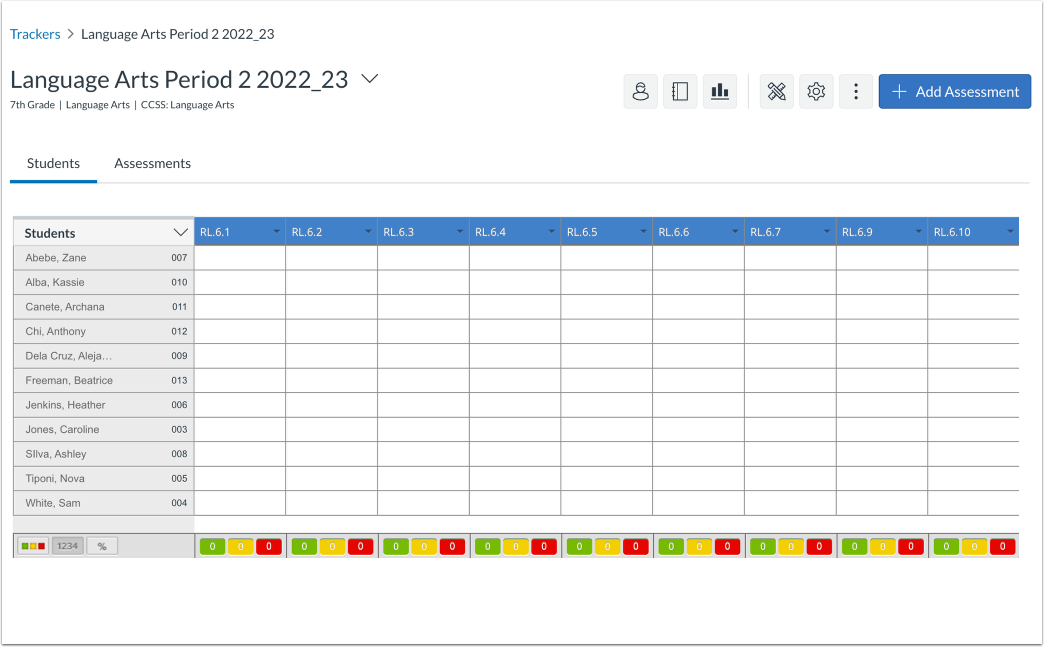This screenshot has width=1044, height=647.
Task: Open the three-dot overflow menu icon
Action: (855, 91)
